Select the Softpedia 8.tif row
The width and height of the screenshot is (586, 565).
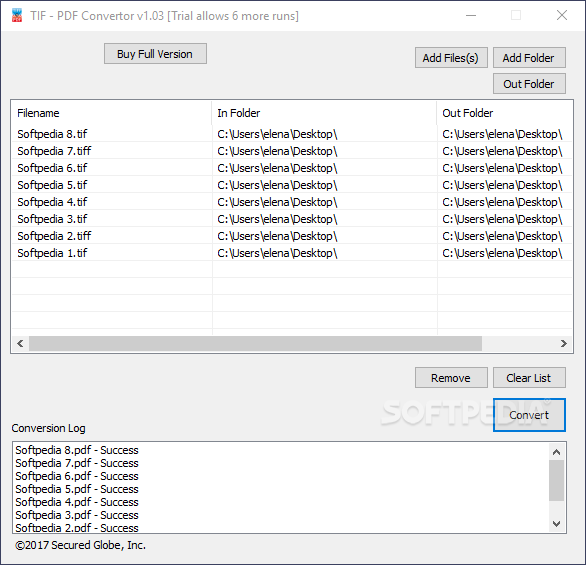(292, 134)
